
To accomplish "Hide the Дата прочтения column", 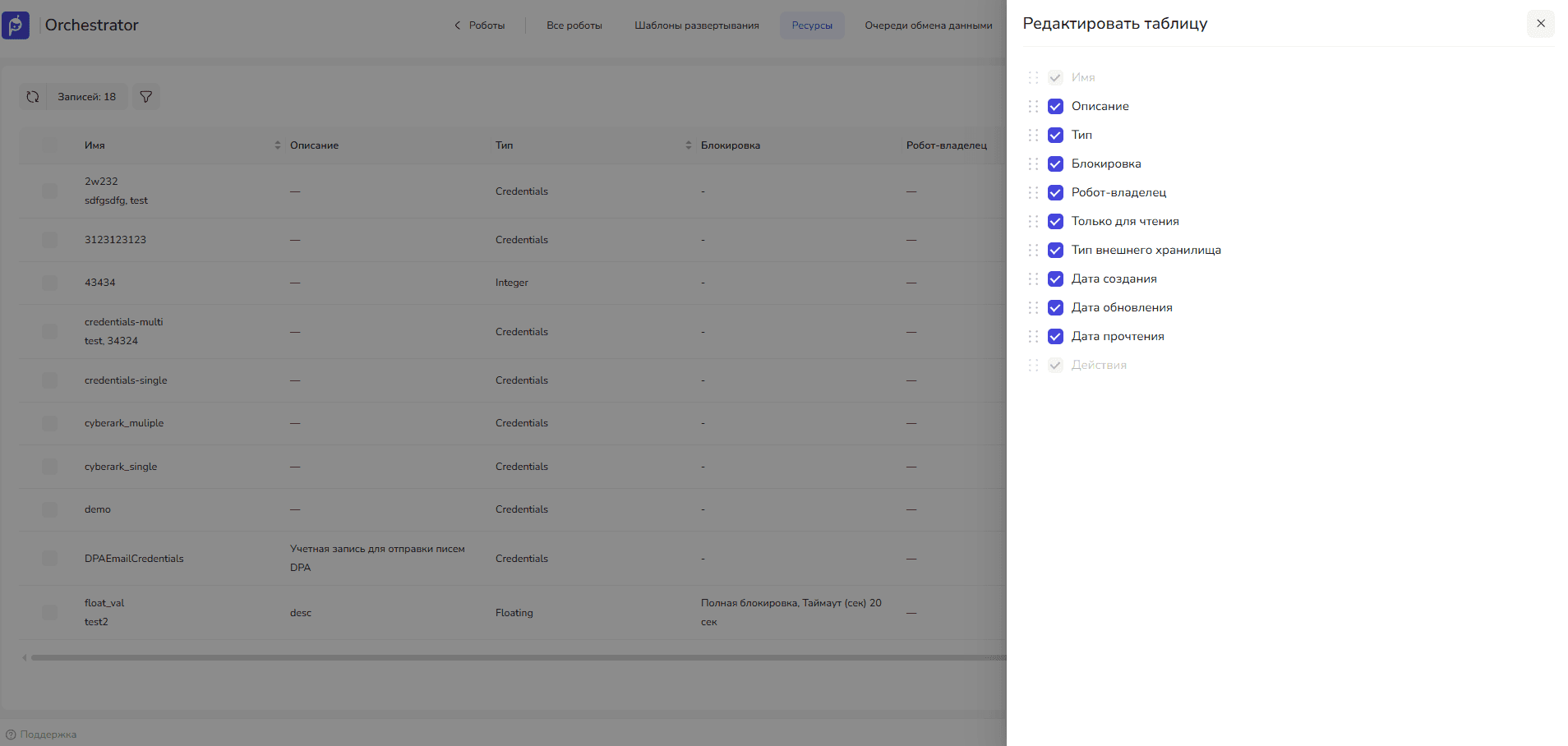I will (x=1055, y=337).
